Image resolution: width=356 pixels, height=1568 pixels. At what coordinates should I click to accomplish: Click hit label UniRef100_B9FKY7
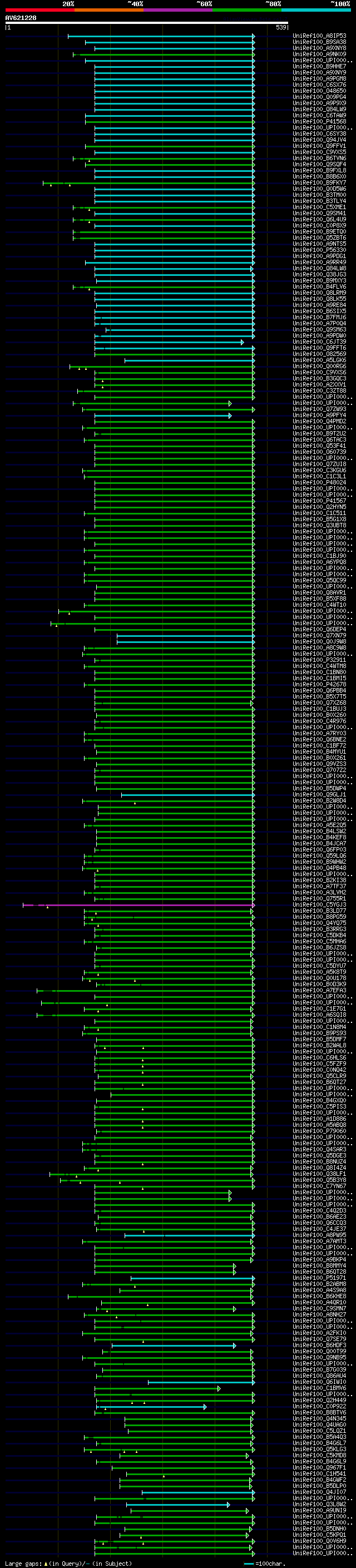click(319, 182)
